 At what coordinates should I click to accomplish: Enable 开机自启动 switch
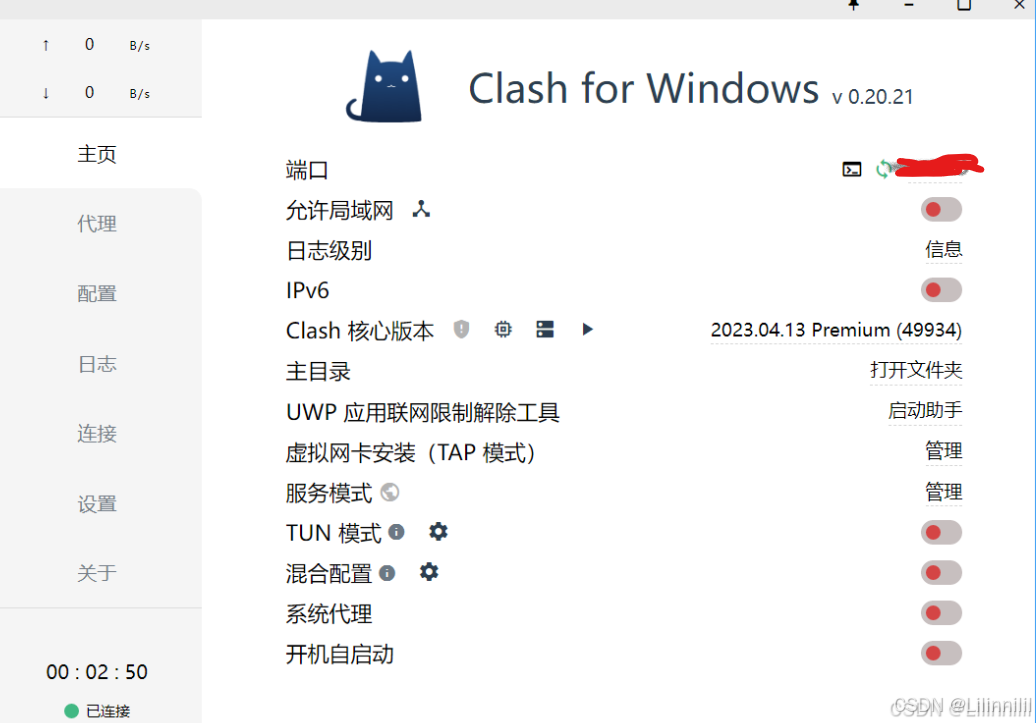click(x=941, y=653)
